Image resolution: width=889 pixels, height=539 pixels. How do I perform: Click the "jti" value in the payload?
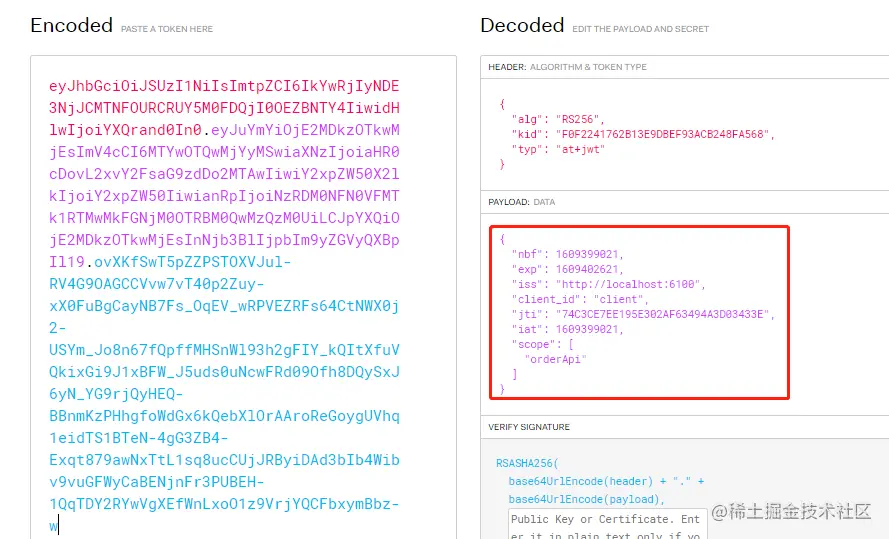click(x=664, y=314)
